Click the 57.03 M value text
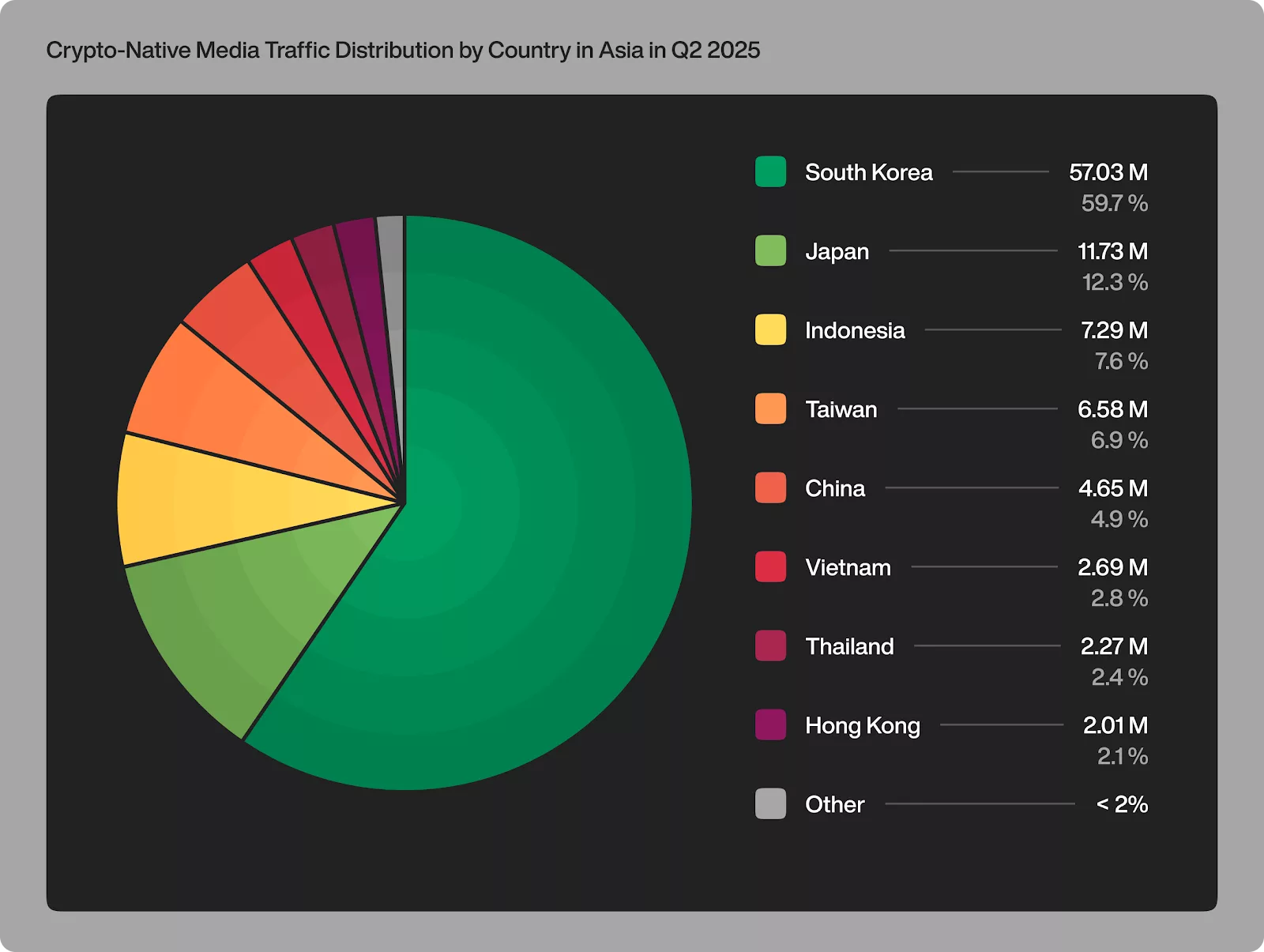 (x=1109, y=171)
